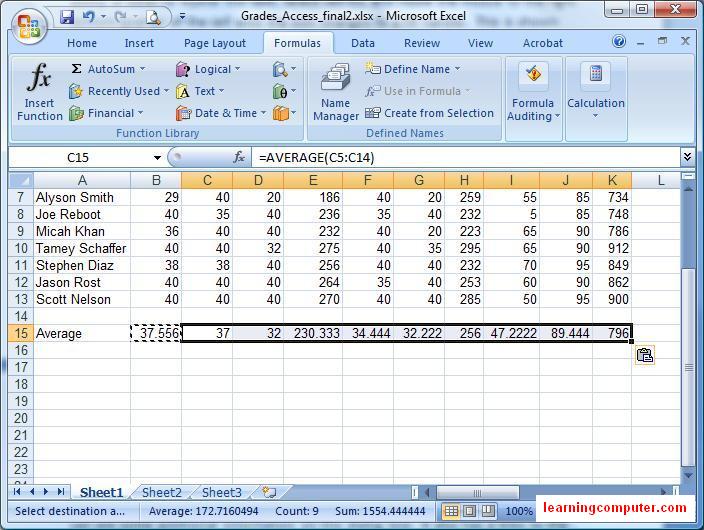The image size is (704, 530).
Task: Open the Name Box dropdown arrow
Action: pos(157,158)
